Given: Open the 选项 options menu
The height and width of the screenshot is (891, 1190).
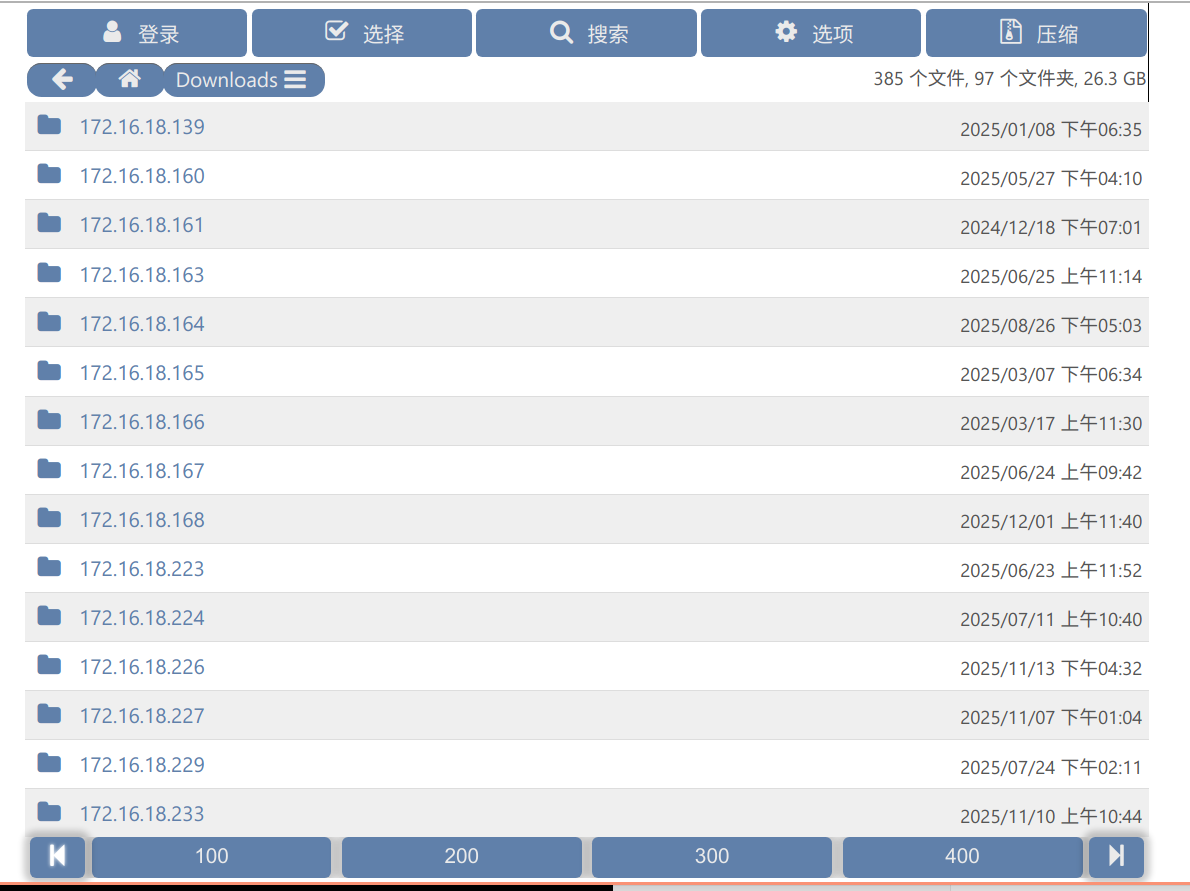Looking at the screenshot, I should coord(811,34).
